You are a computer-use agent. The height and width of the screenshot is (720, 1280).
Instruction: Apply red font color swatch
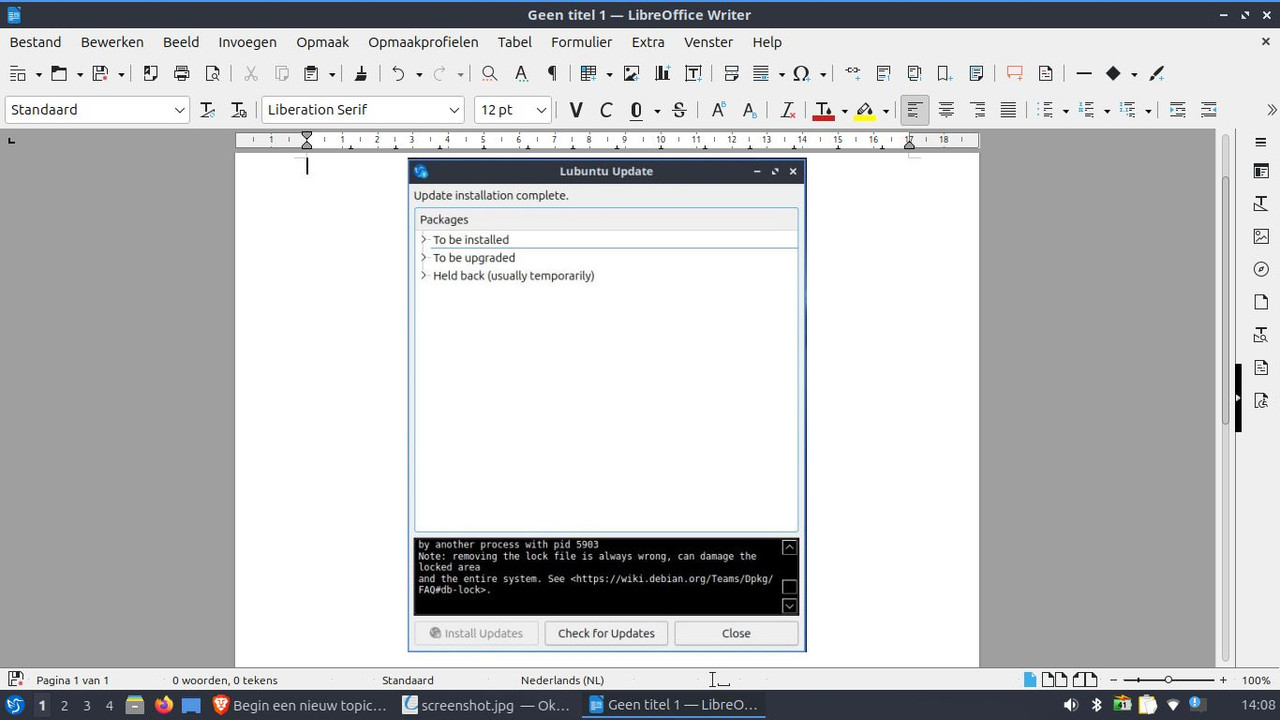click(x=824, y=110)
